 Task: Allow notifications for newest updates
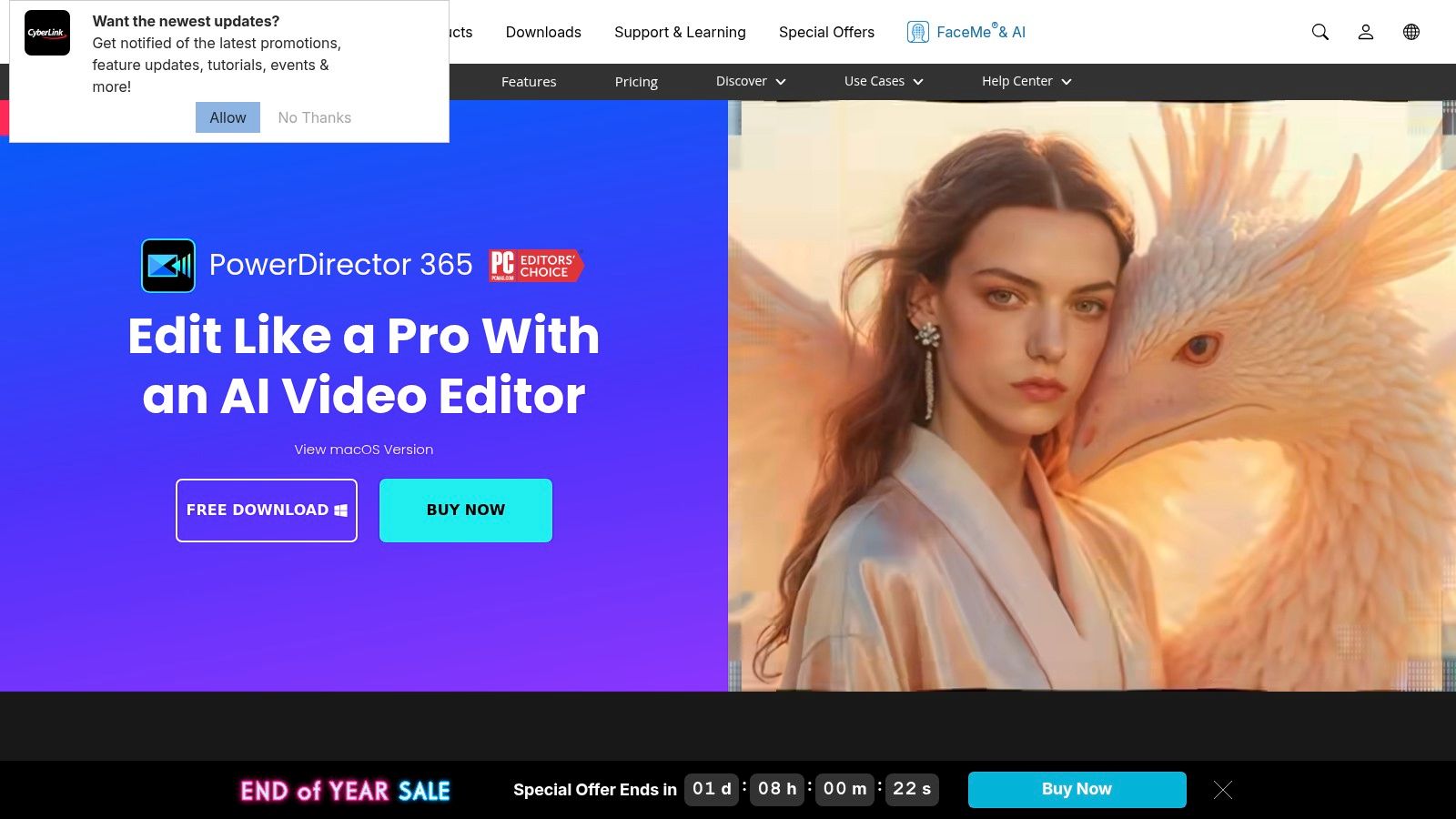227,117
